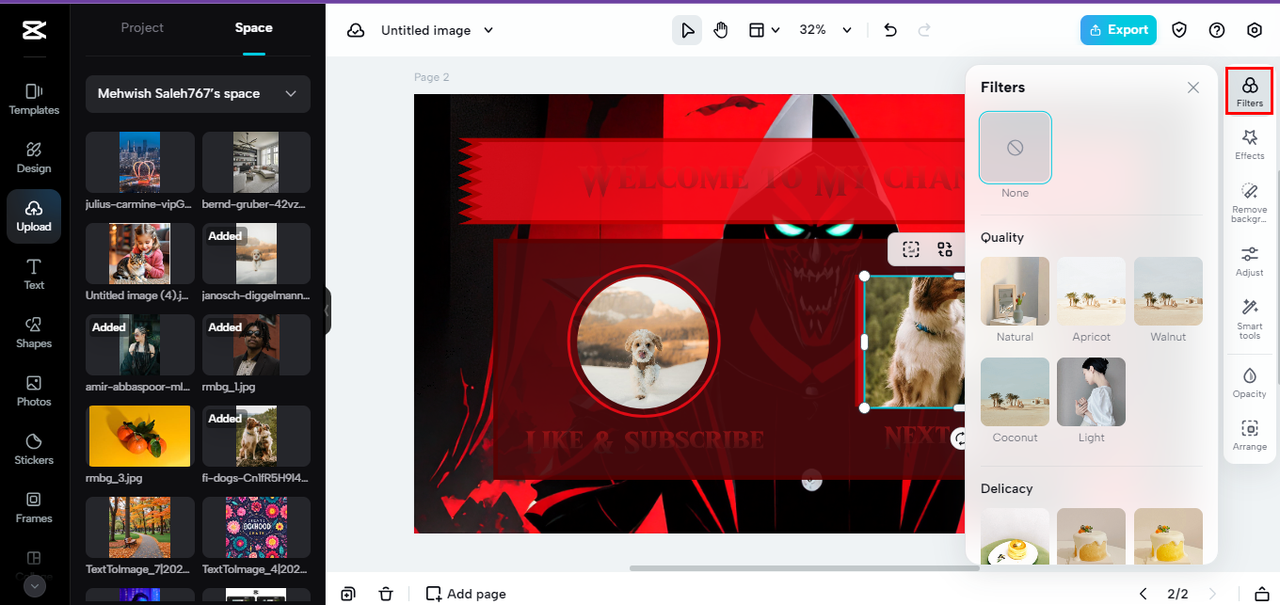Select the None filter option
1280x605 pixels.
pyautogui.click(x=1015, y=147)
